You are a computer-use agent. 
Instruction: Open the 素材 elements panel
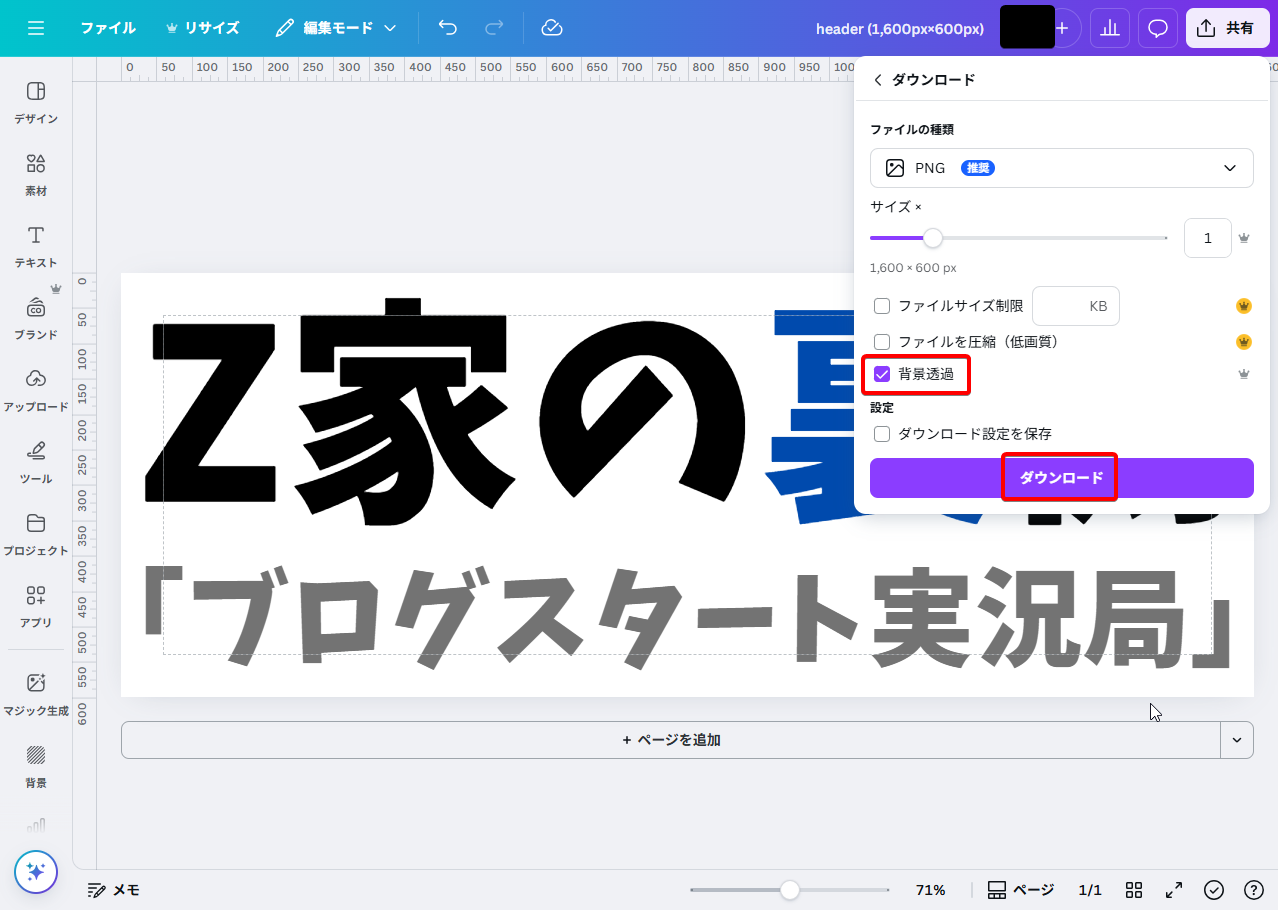[36, 174]
